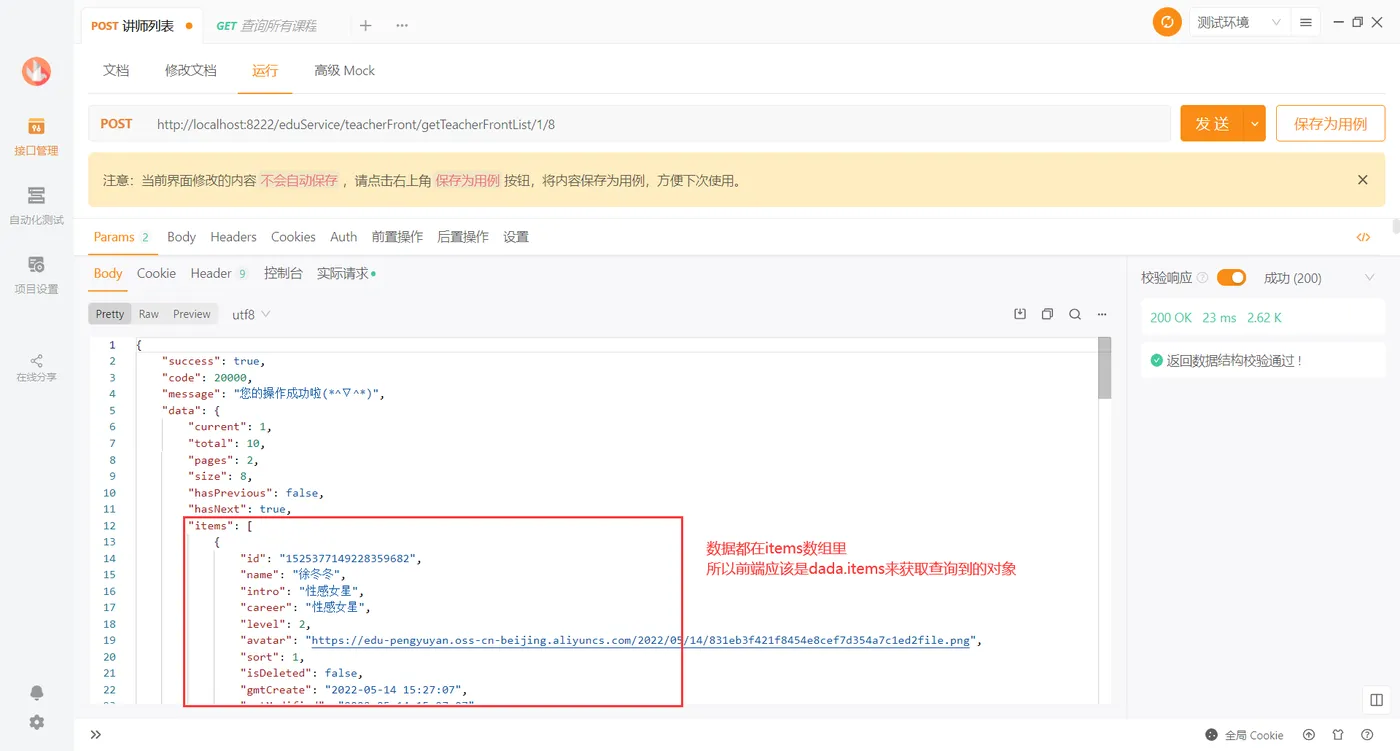
Task: Click the 保存为用例 button
Action: coord(1330,123)
